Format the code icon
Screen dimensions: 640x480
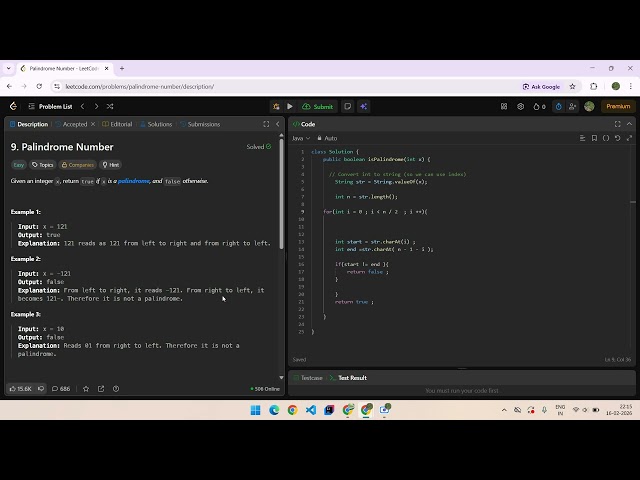pos(582,138)
